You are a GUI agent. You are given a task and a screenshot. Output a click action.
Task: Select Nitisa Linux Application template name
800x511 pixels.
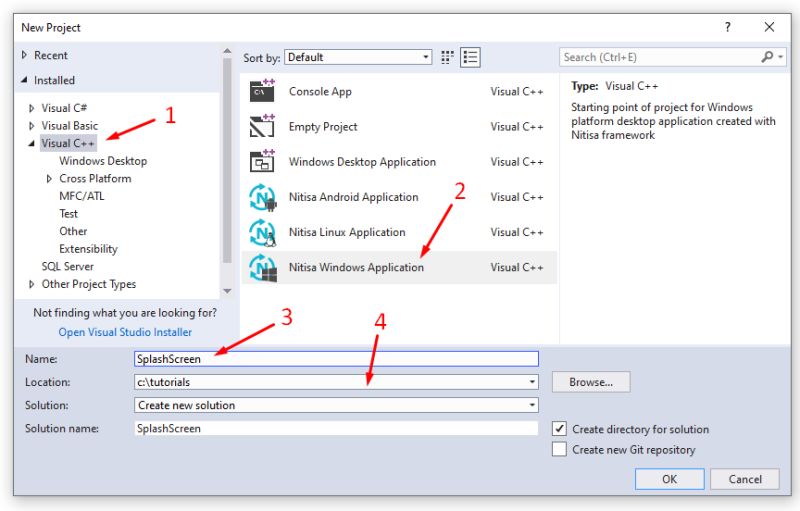click(347, 232)
